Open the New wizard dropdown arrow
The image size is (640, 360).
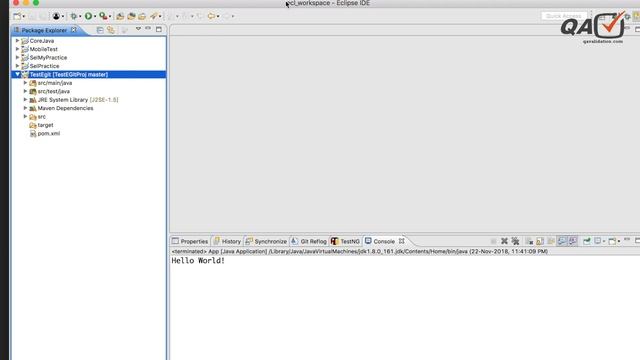point(24,17)
